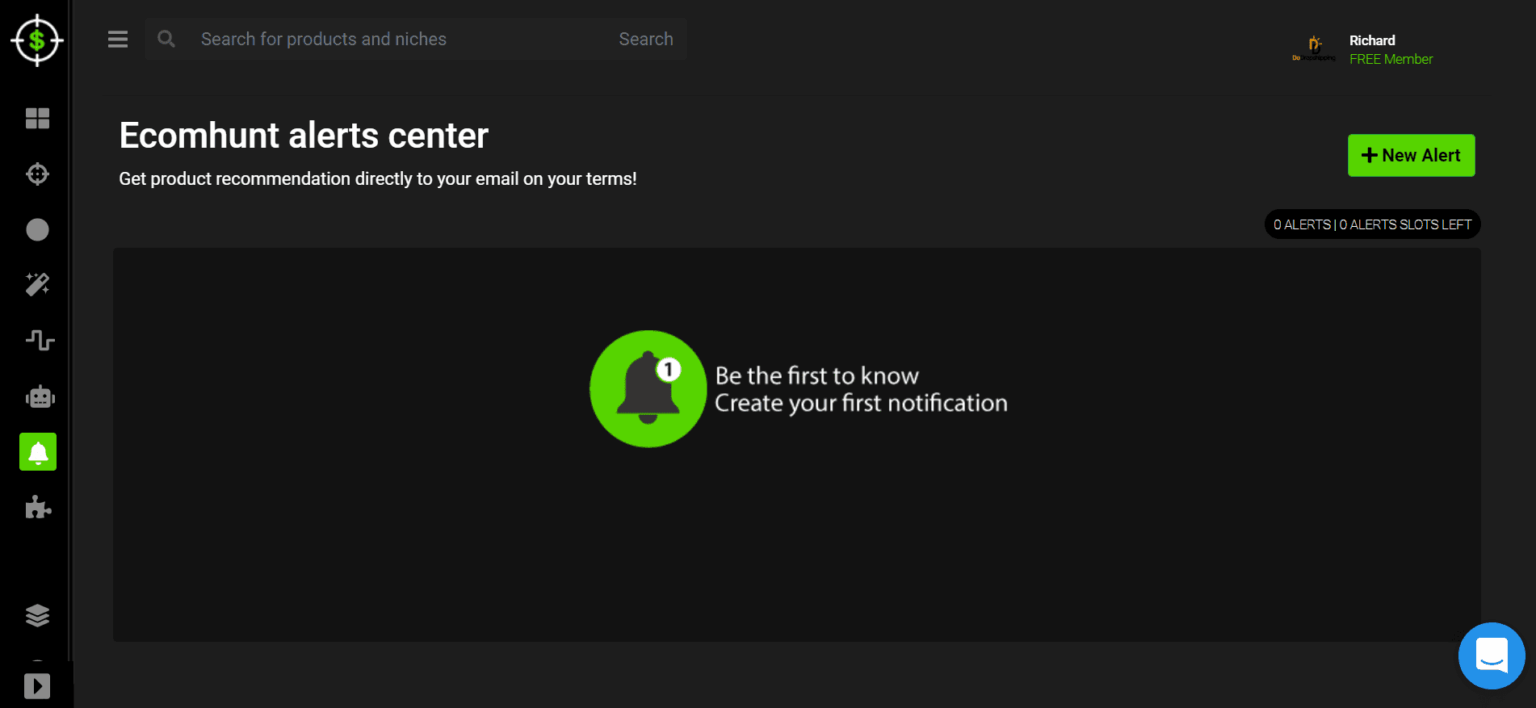Open the puzzle piece extension icon
The height and width of the screenshot is (708, 1536).
coord(37,508)
